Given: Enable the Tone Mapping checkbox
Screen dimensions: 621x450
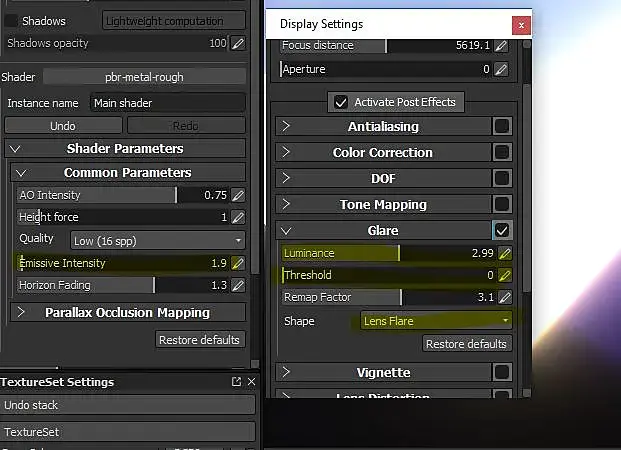Looking at the screenshot, I should pyautogui.click(x=502, y=204).
